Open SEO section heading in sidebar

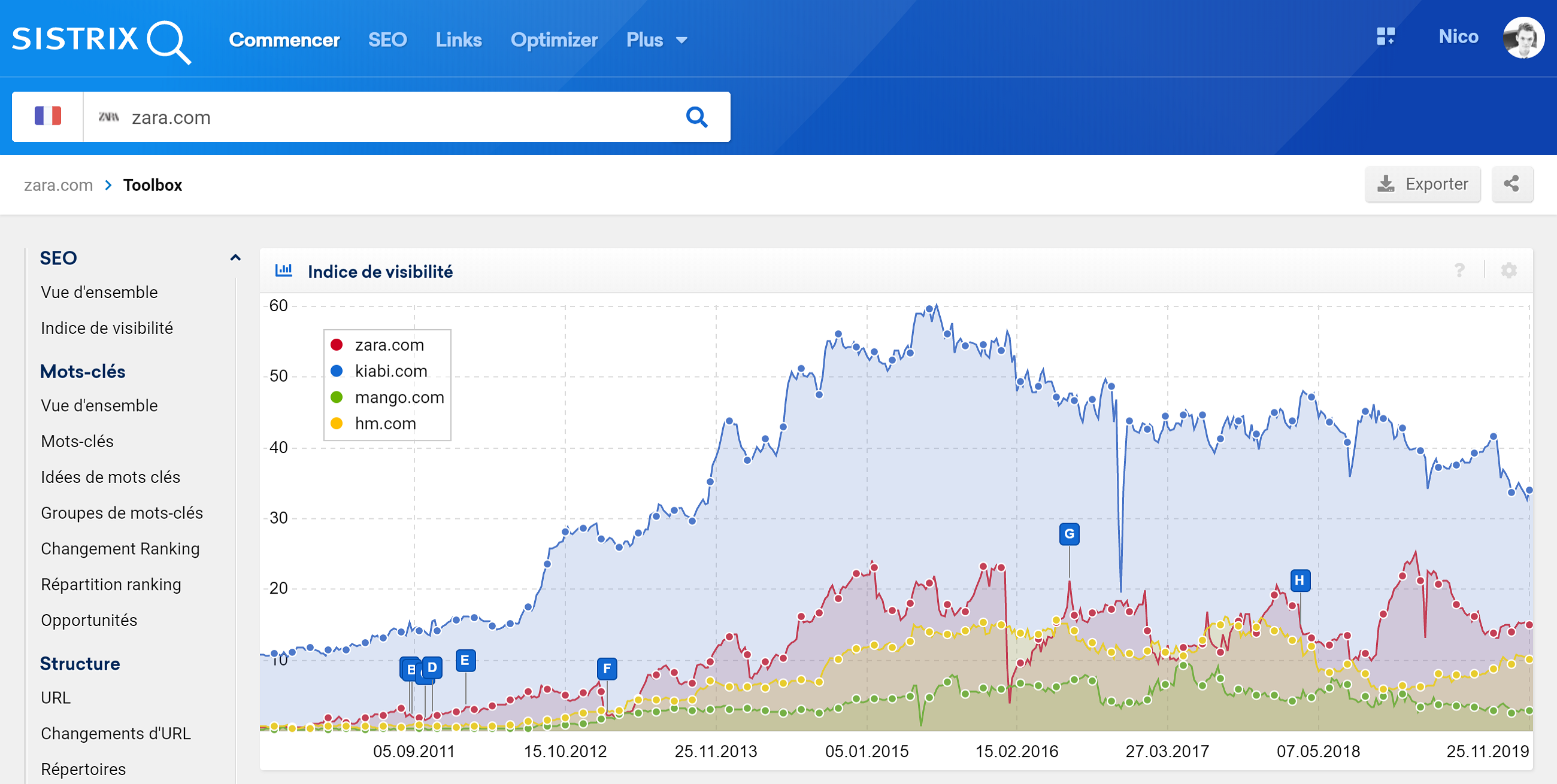(x=59, y=258)
